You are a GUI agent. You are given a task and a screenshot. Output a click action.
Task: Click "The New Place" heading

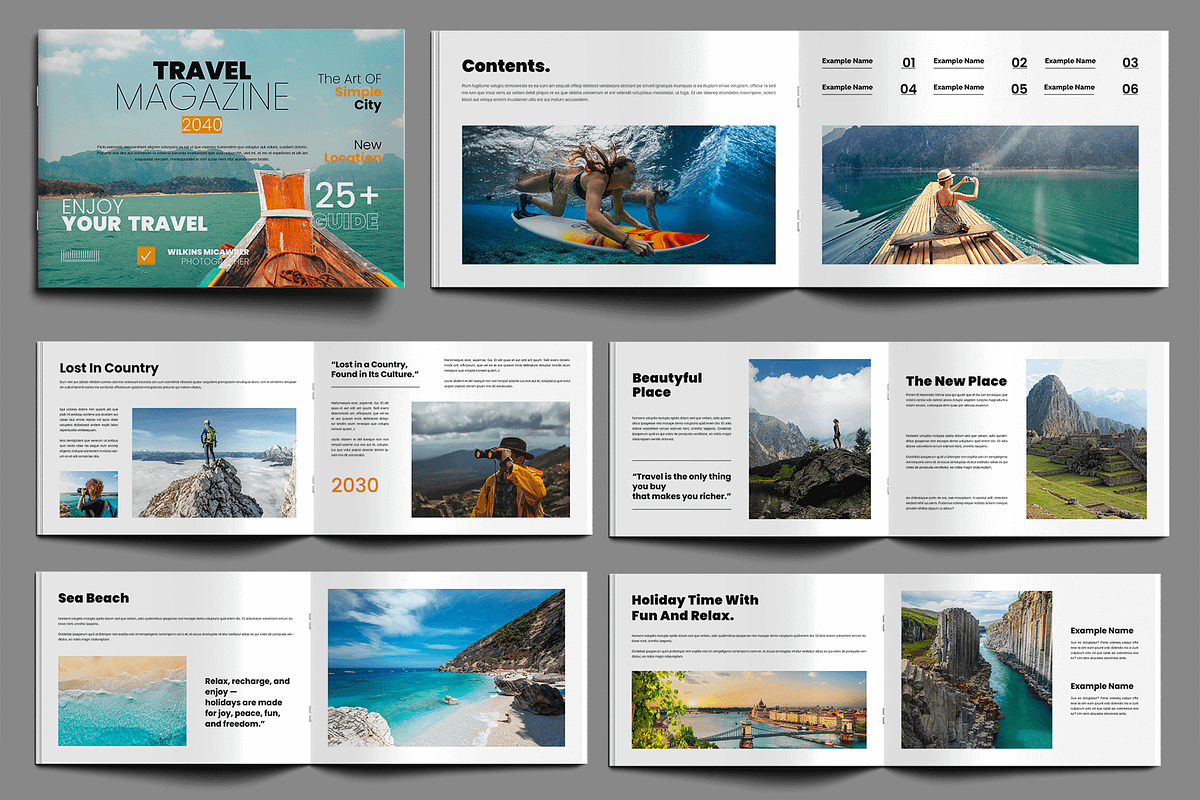(956, 381)
